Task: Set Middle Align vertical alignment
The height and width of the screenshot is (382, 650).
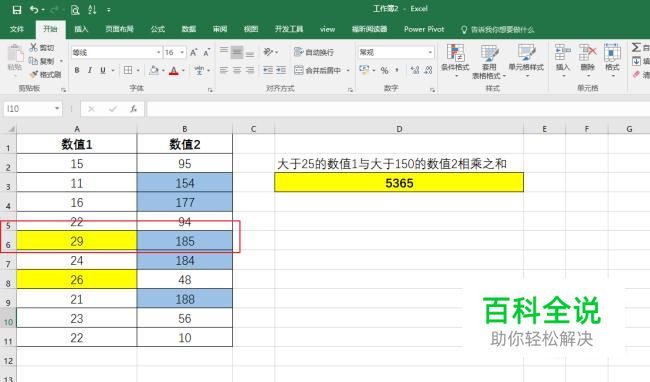Action: 237,52
